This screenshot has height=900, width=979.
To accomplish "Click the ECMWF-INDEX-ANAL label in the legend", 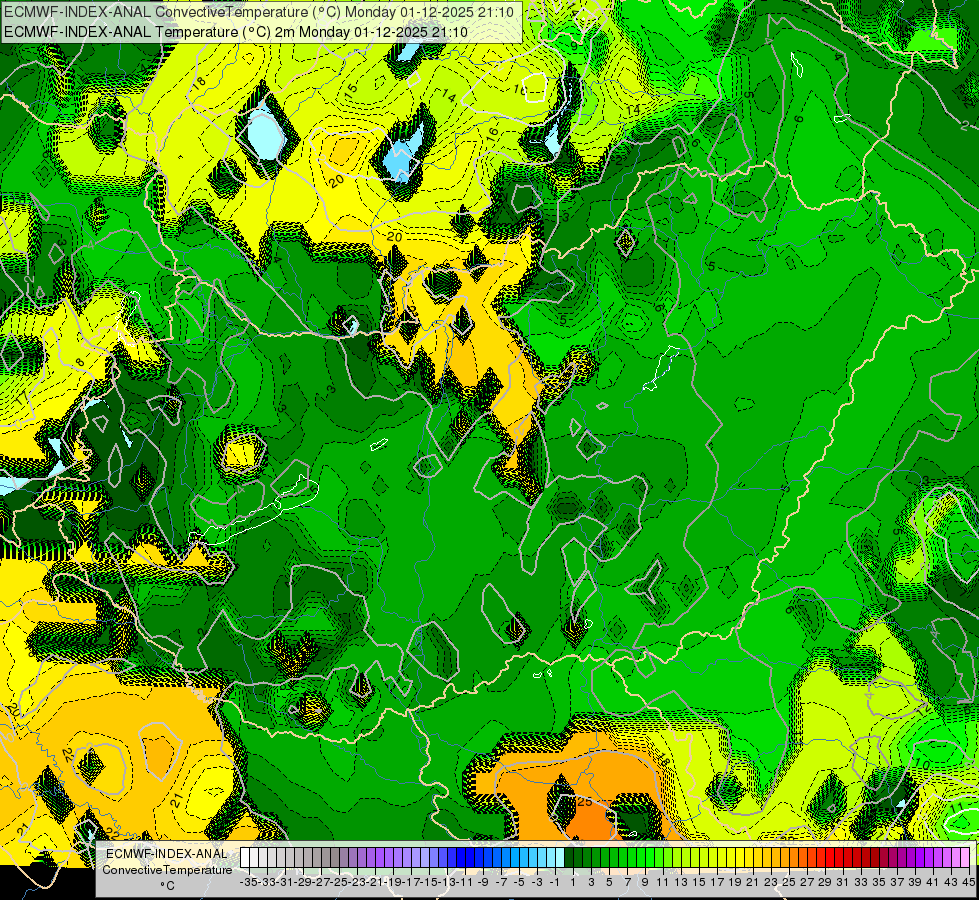I will (167, 854).
